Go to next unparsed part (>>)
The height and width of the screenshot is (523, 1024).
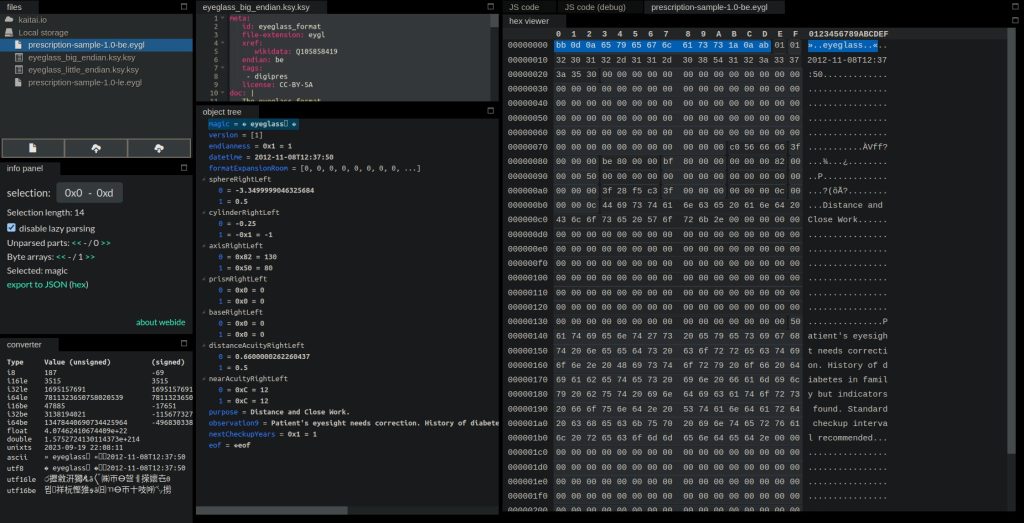[106, 243]
